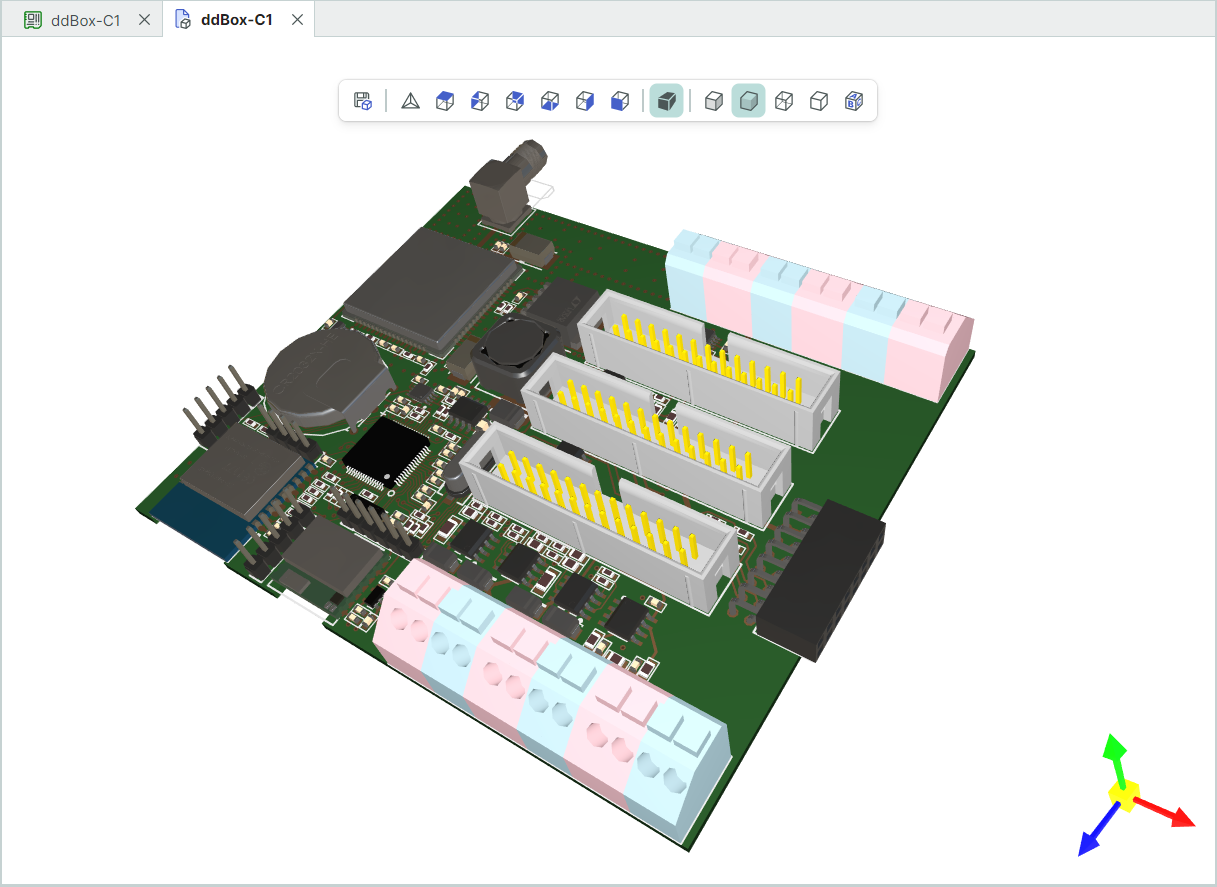The width and height of the screenshot is (1217, 887).
Task: Click the save 3D model icon
Action: pyautogui.click(x=363, y=100)
